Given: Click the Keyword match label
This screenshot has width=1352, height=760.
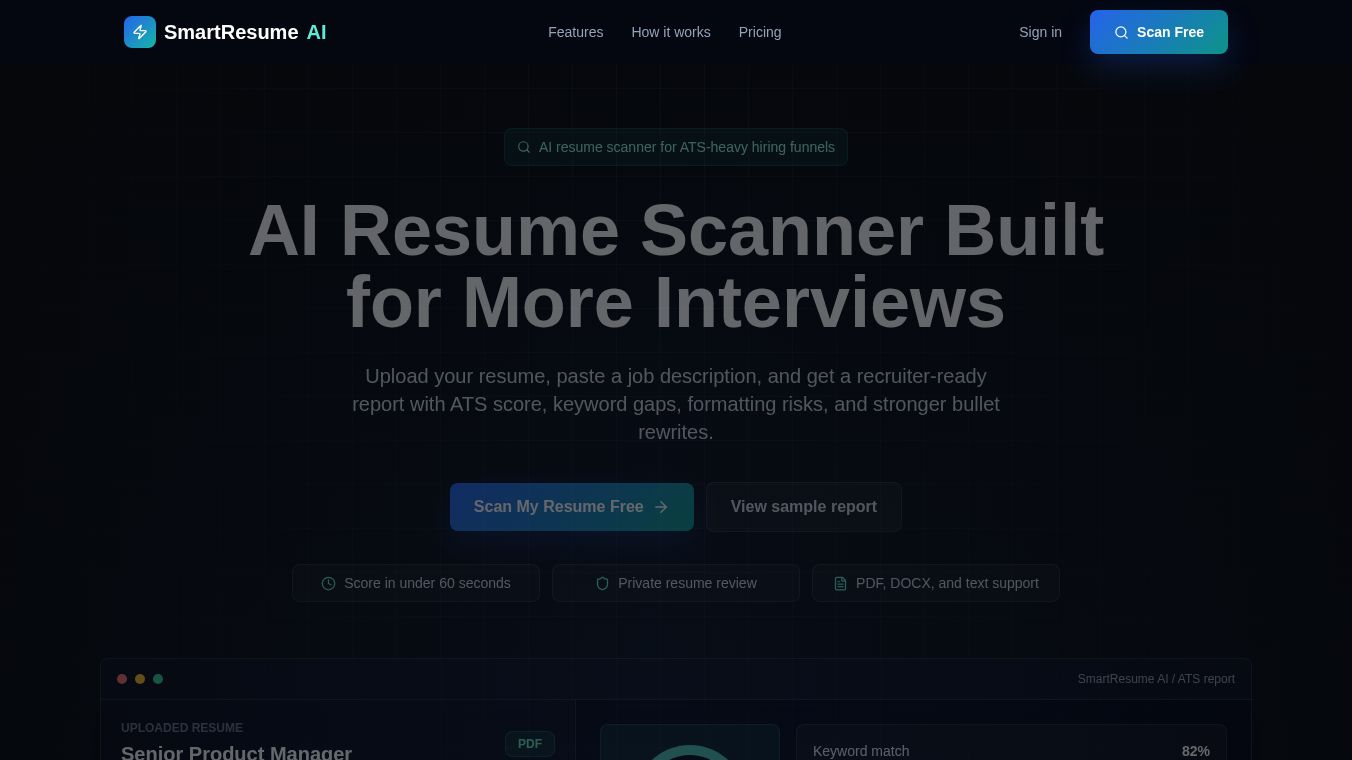Looking at the screenshot, I should (861, 751).
